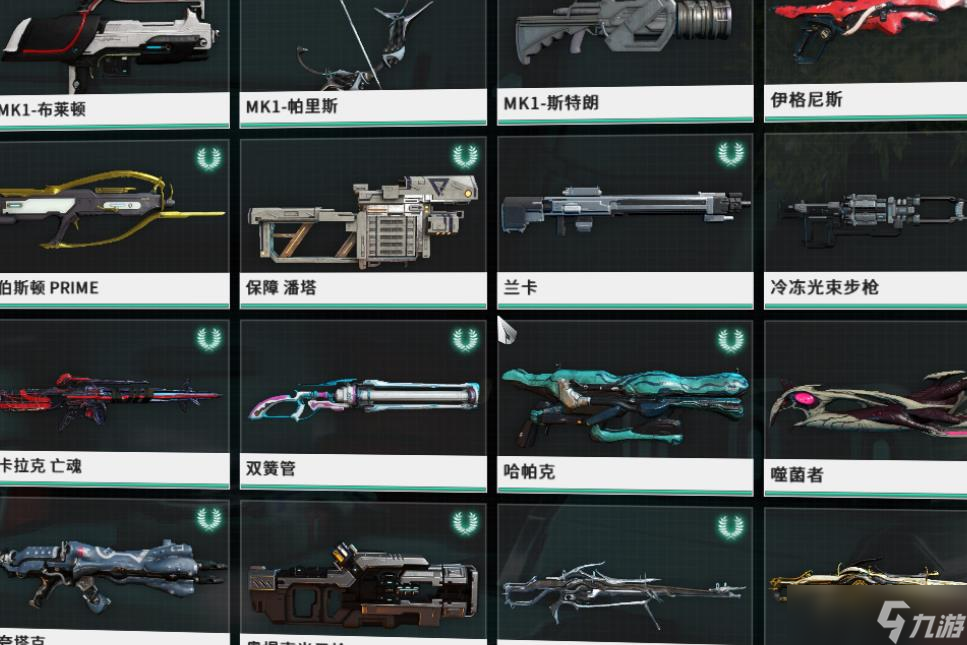The width and height of the screenshot is (967, 645).
Task: Click the laurel badge on 卡拉克 亡魂 card
Action: (209, 339)
